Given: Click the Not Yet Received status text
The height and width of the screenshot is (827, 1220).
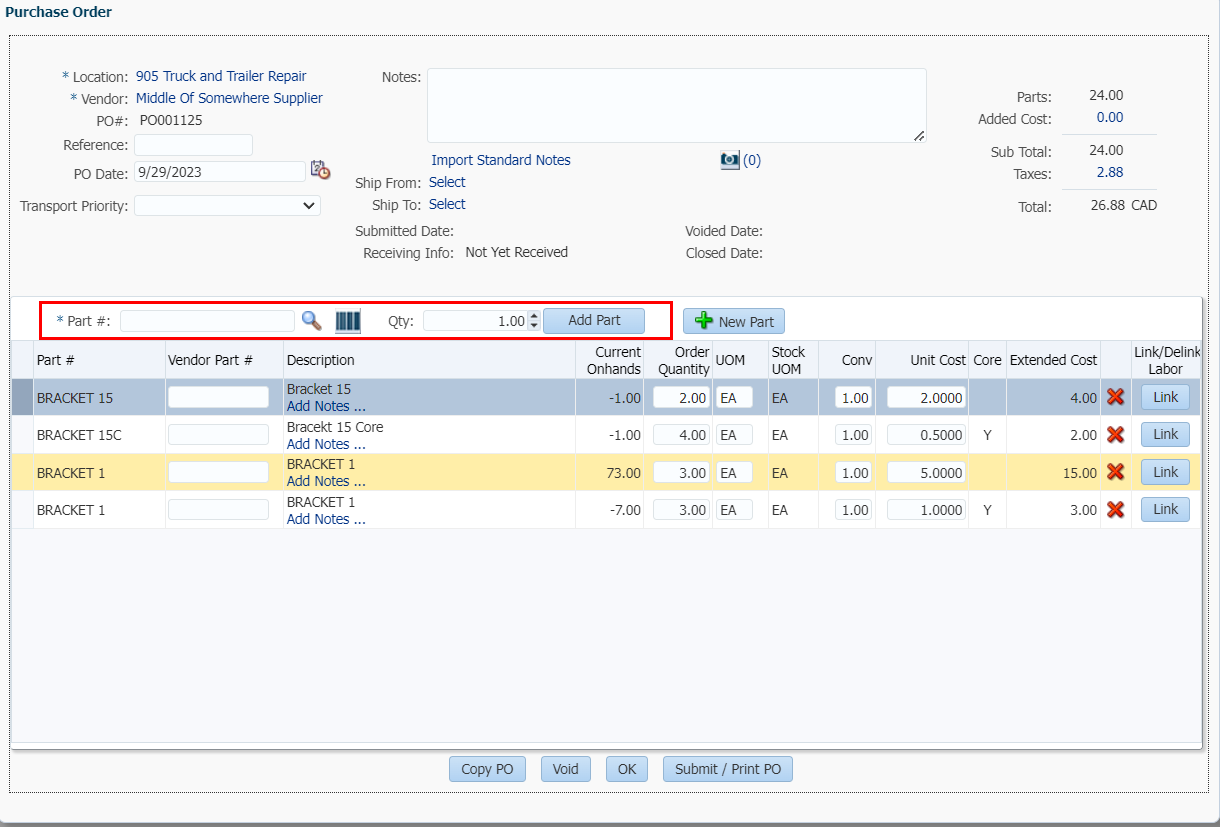Looking at the screenshot, I should click(x=517, y=252).
